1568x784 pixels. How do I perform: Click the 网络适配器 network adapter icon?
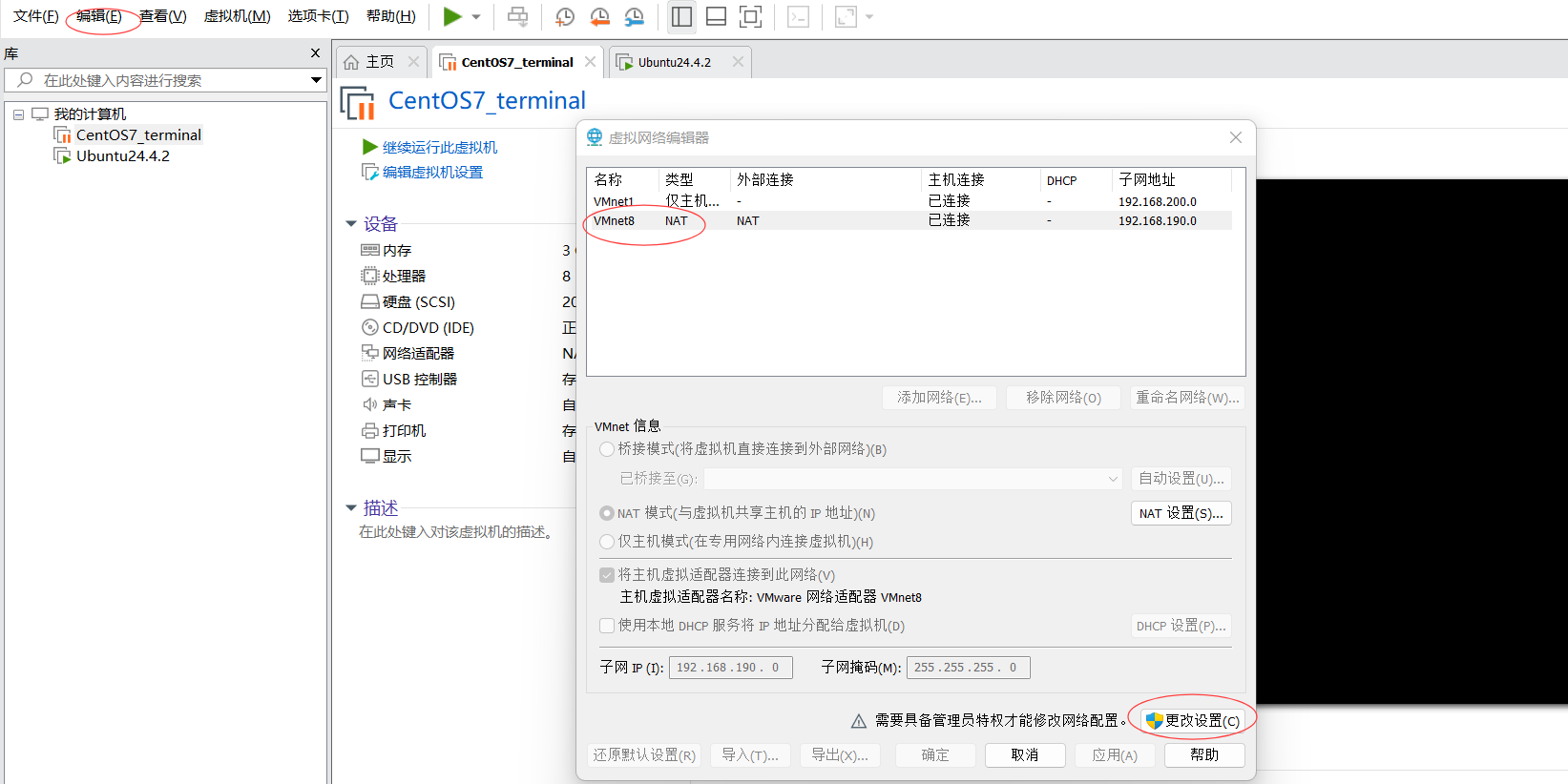point(370,353)
